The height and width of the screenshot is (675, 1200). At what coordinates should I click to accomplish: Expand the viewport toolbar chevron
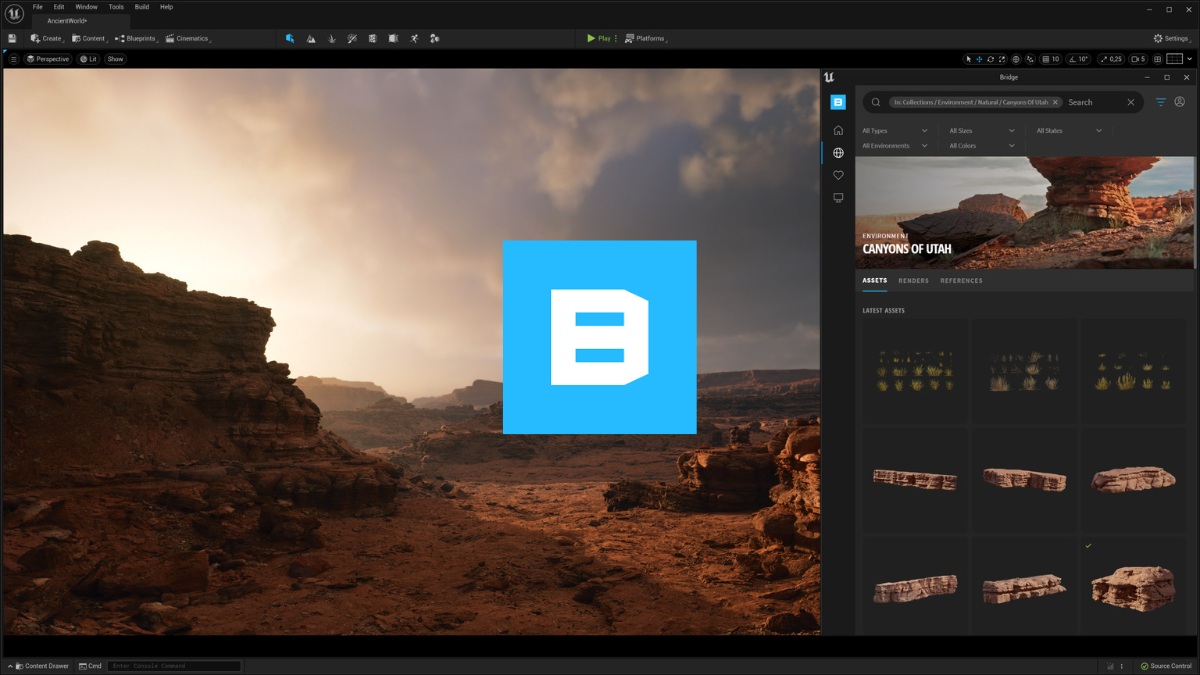pyautogui.click(x=1189, y=59)
